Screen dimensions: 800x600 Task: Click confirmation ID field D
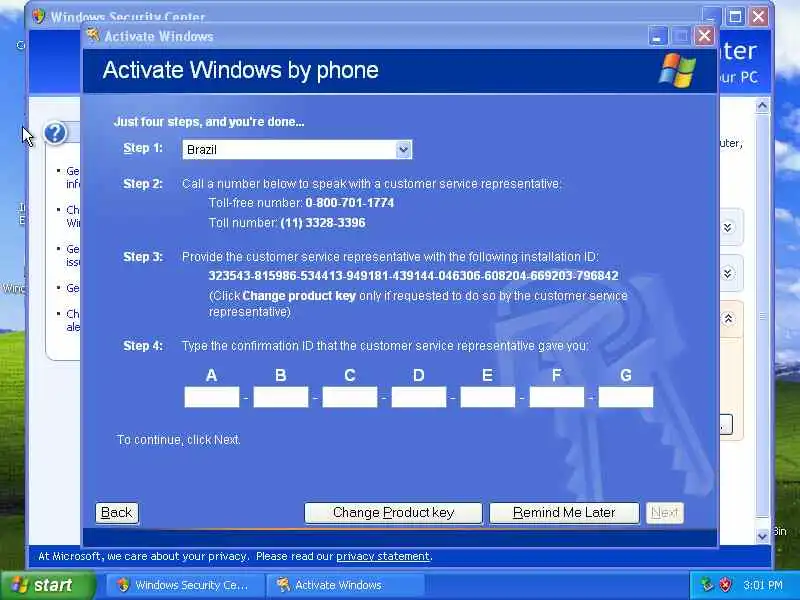[x=419, y=397]
